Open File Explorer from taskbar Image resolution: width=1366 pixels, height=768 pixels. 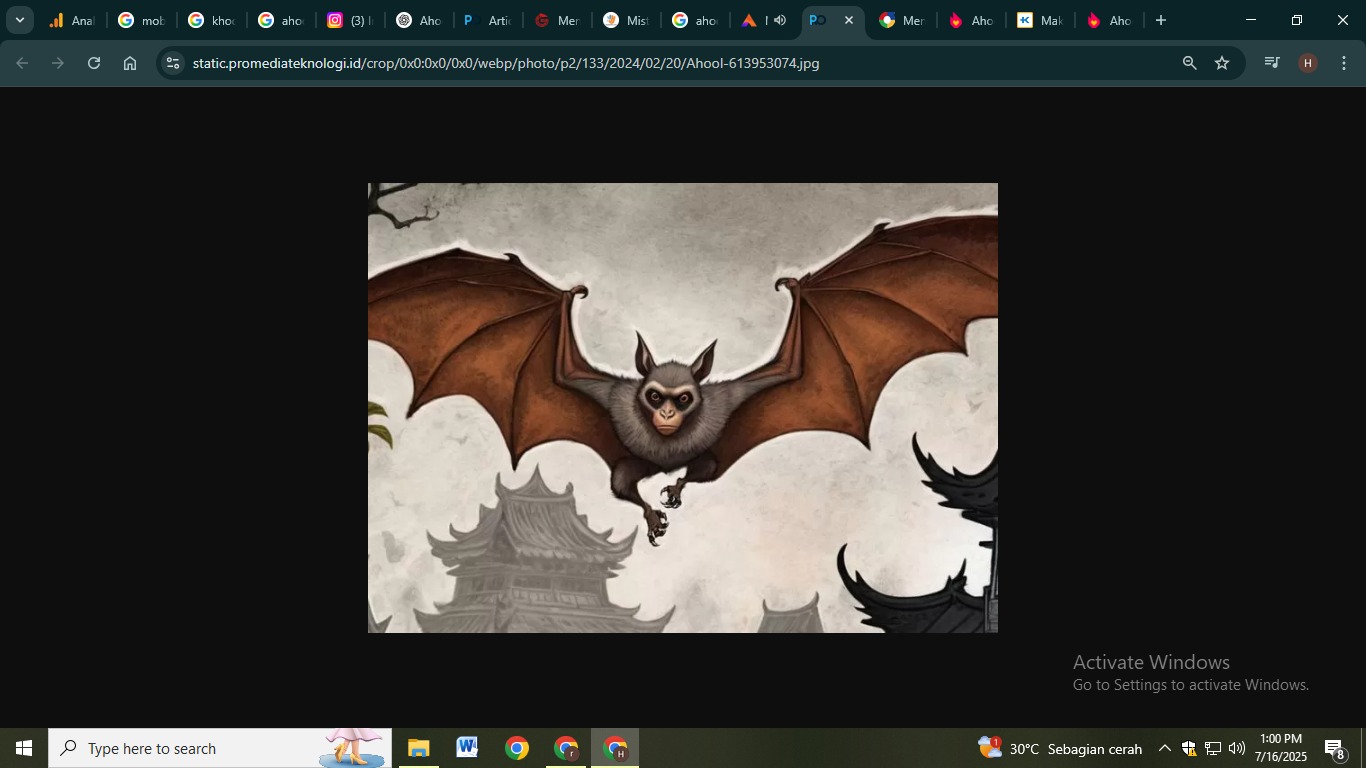click(418, 748)
